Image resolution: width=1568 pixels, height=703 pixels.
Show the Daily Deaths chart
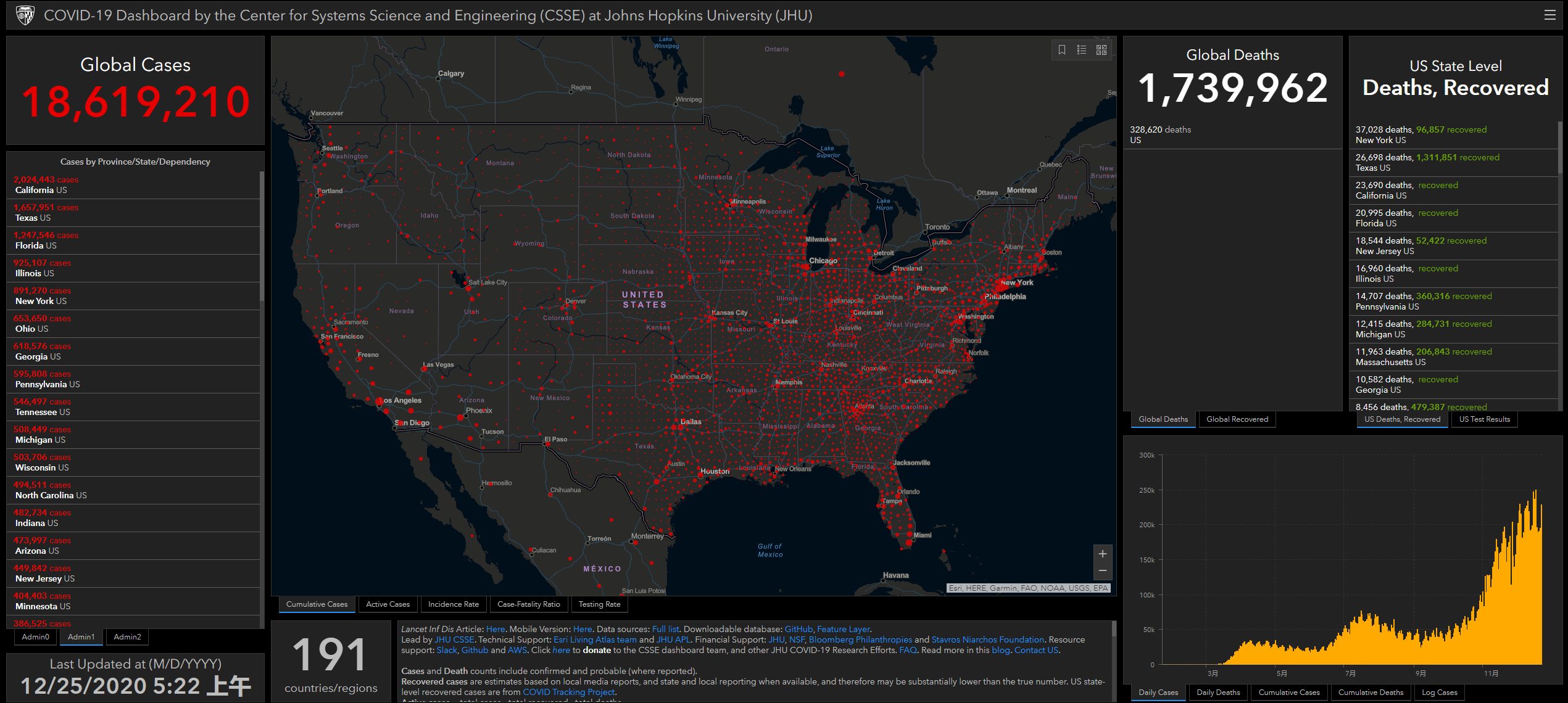(1217, 693)
